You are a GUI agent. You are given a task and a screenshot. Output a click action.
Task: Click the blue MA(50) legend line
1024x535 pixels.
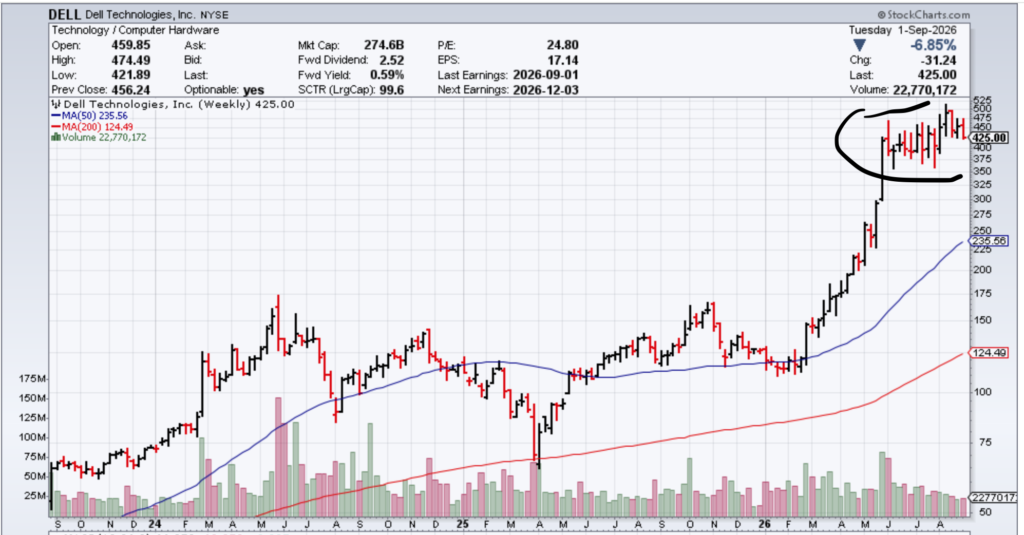[x=56, y=116]
